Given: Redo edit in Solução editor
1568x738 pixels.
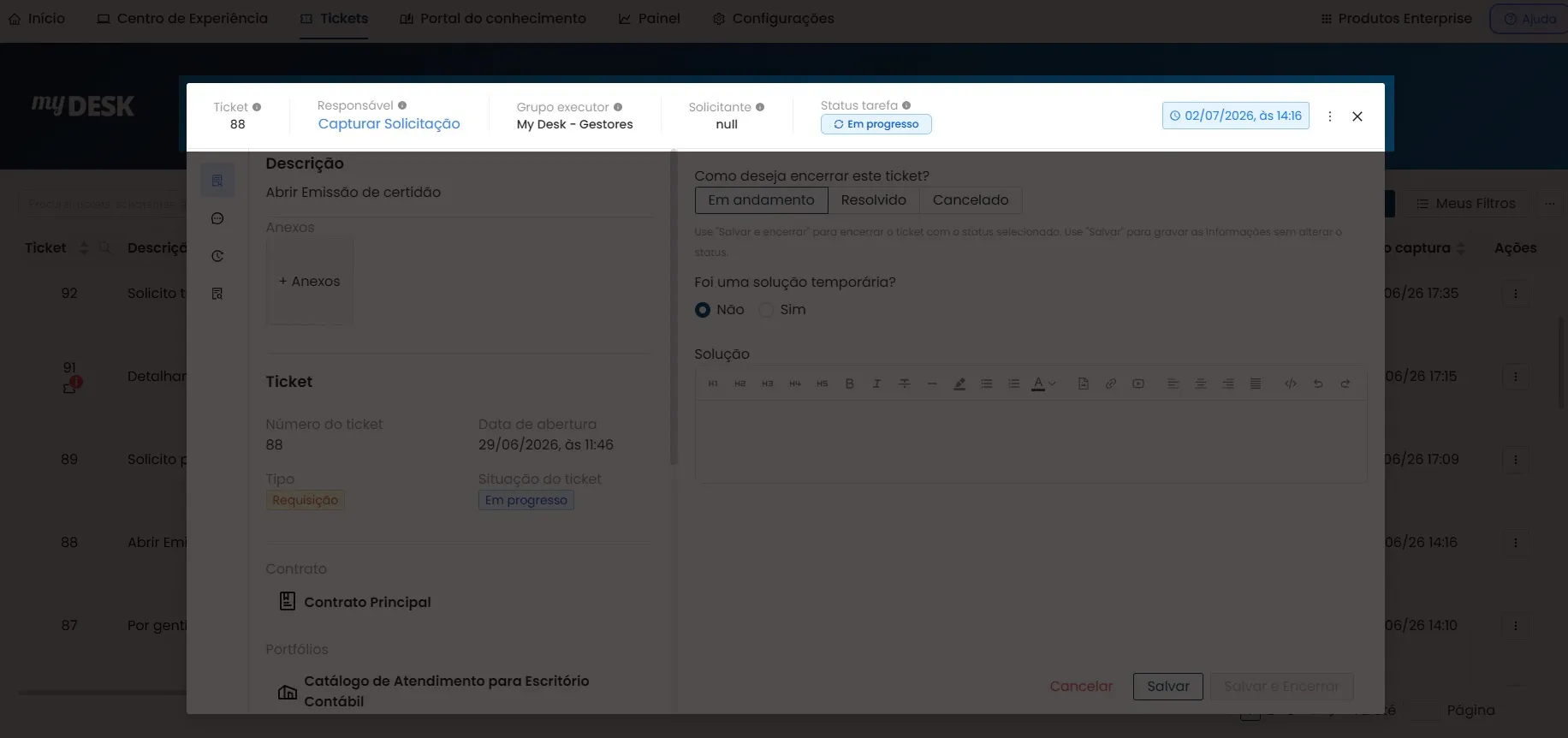Looking at the screenshot, I should click(x=1345, y=384).
